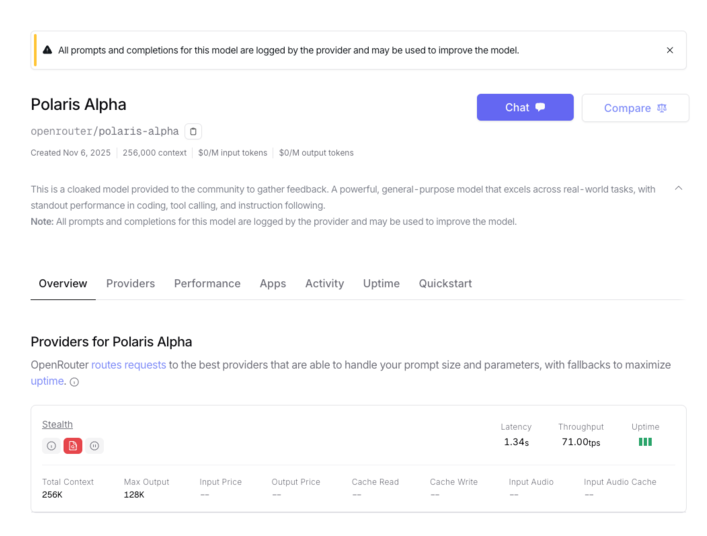This screenshot has width=707, height=536.
Task: Select the Overview tab
Action: 63,284
